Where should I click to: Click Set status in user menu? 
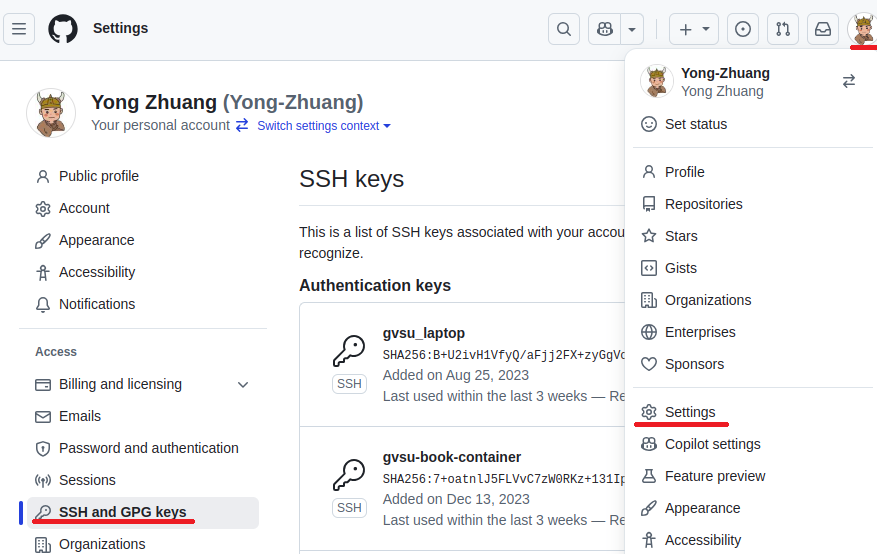pyautogui.click(x=695, y=124)
